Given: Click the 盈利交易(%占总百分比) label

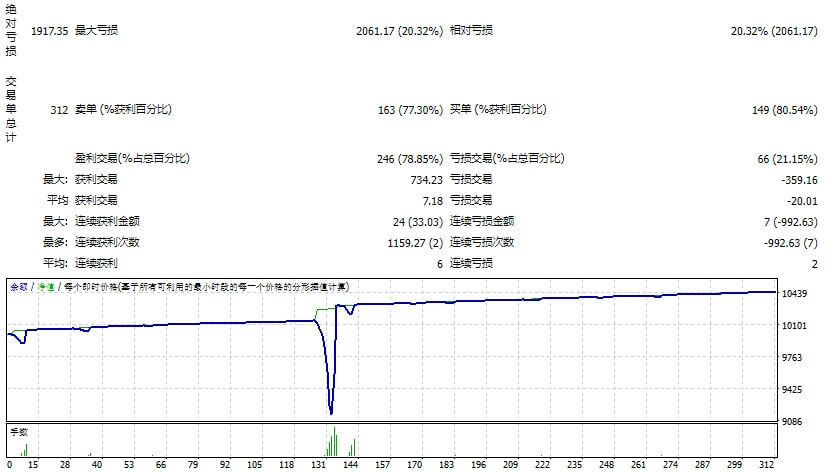Looking at the screenshot, I should click(x=132, y=158).
